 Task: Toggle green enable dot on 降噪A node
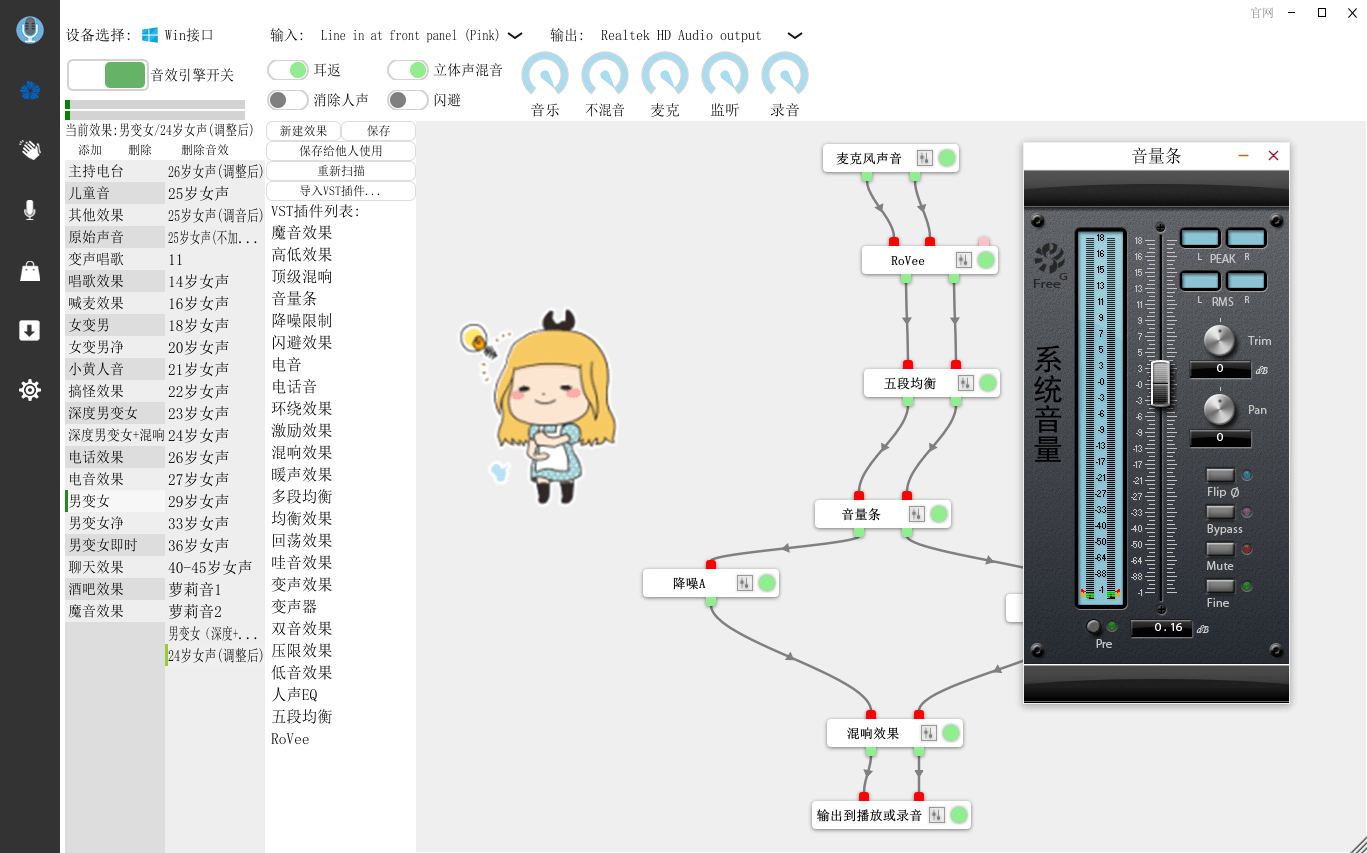tap(767, 583)
